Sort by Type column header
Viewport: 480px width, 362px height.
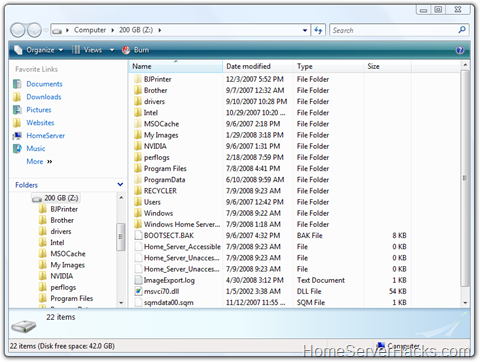click(x=329, y=66)
